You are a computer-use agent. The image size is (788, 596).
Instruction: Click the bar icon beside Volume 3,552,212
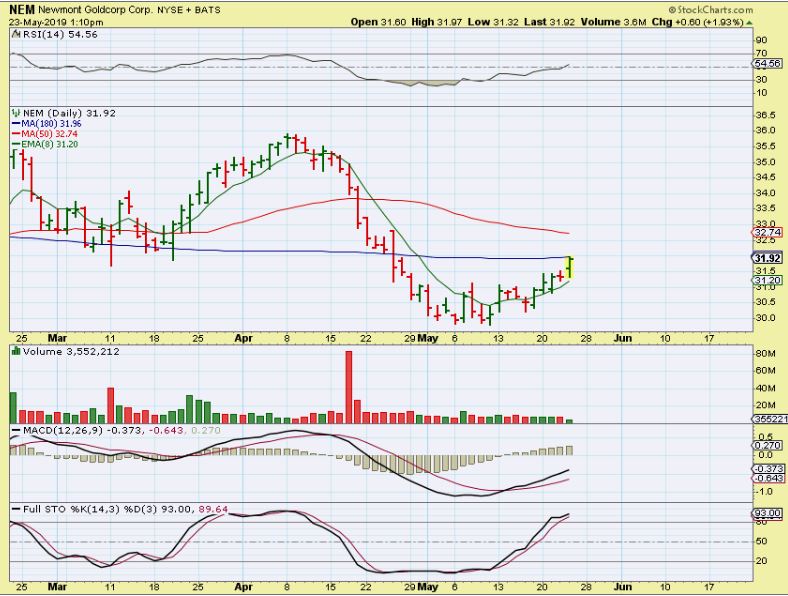tap(16, 351)
